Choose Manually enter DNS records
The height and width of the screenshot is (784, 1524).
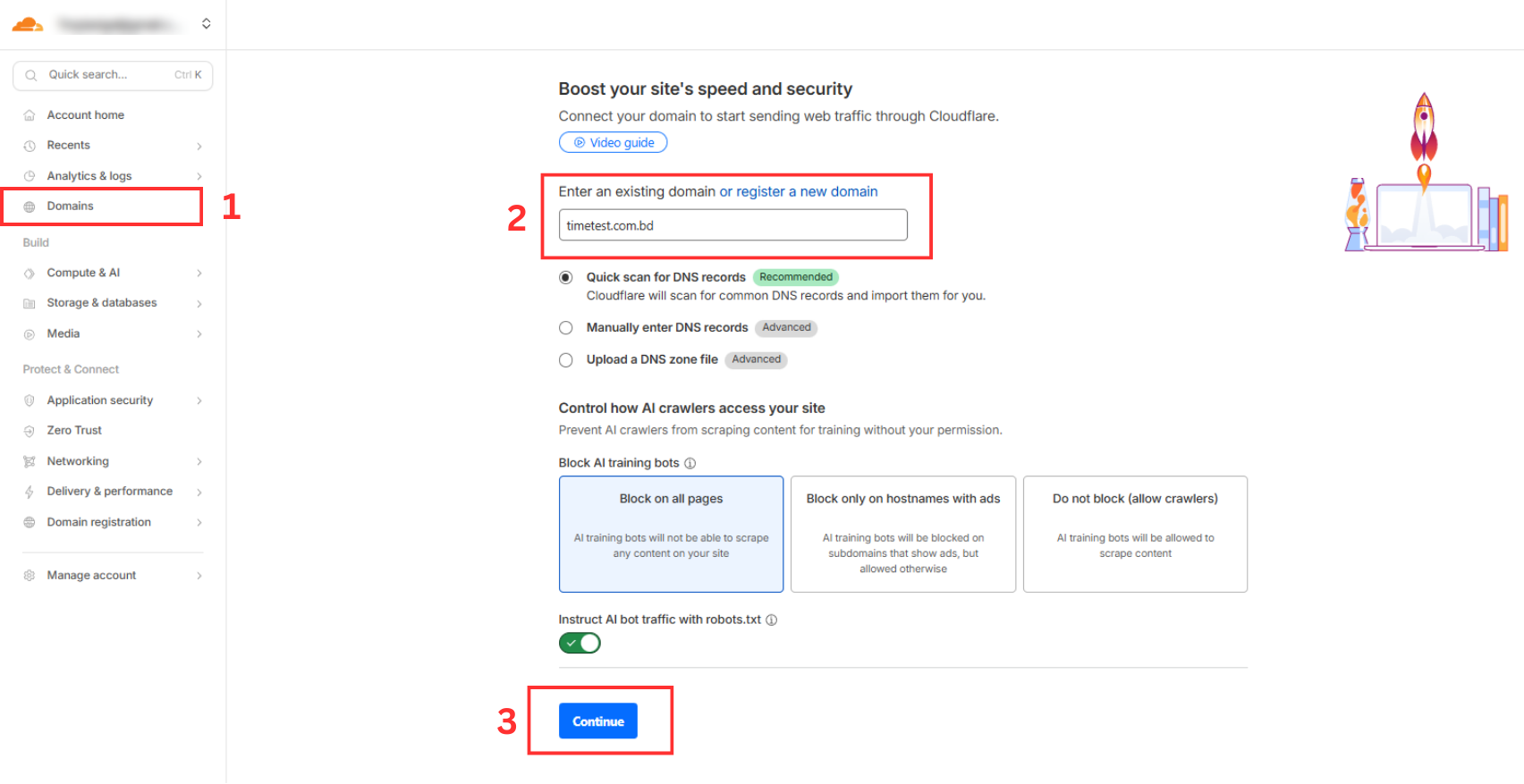pos(565,327)
